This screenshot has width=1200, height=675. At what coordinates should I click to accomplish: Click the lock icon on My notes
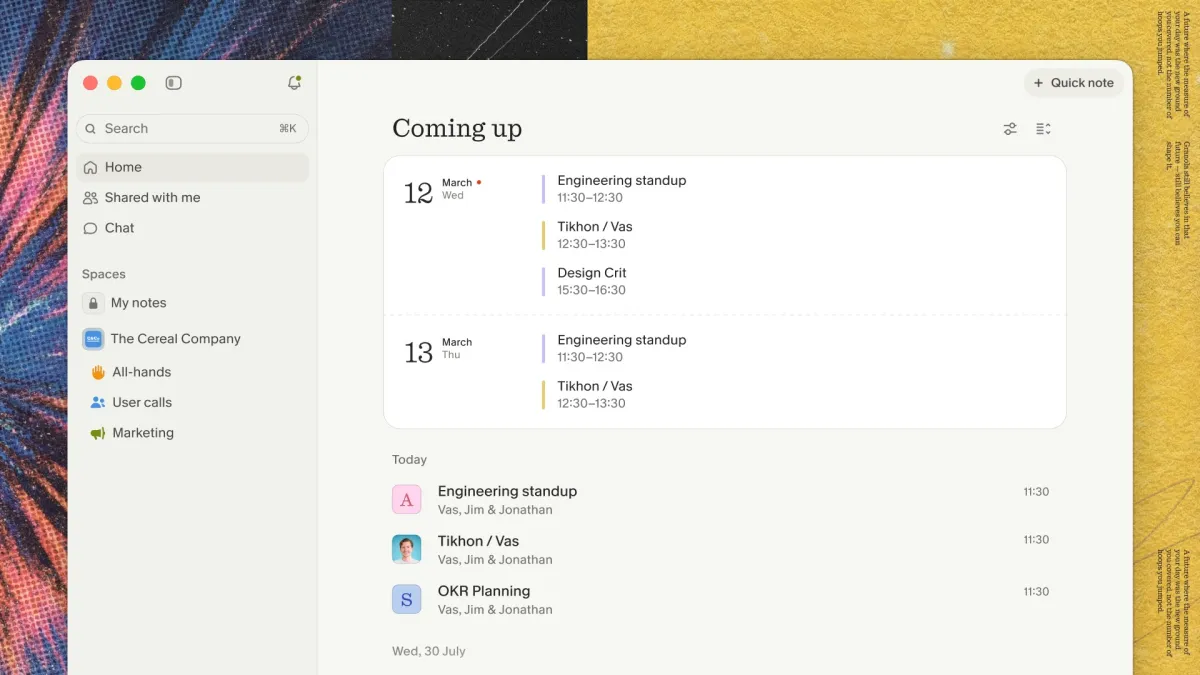pos(92,303)
